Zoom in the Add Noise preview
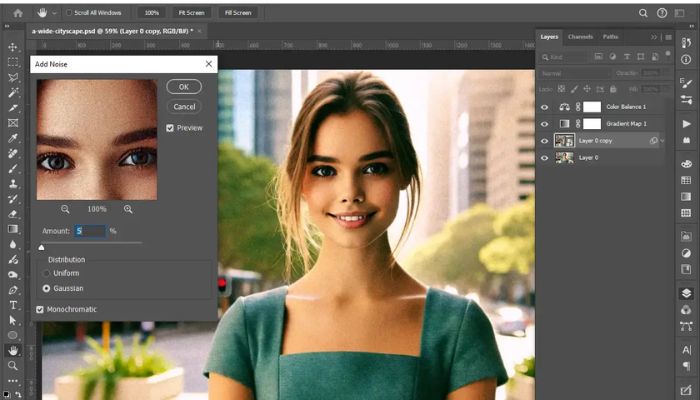The height and width of the screenshot is (400, 700). pyautogui.click(x=128, y=209)
